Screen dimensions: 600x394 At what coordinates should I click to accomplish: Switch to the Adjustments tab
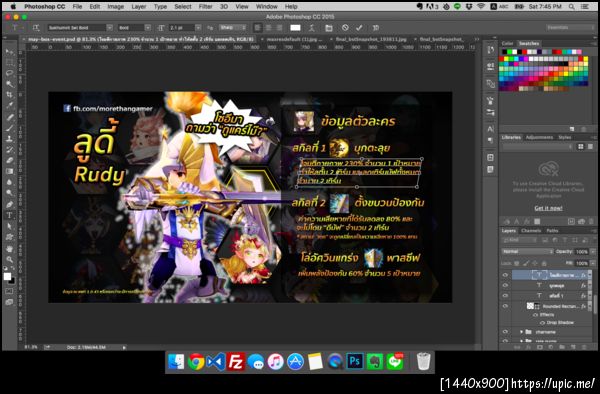click(x=539, y=137)
